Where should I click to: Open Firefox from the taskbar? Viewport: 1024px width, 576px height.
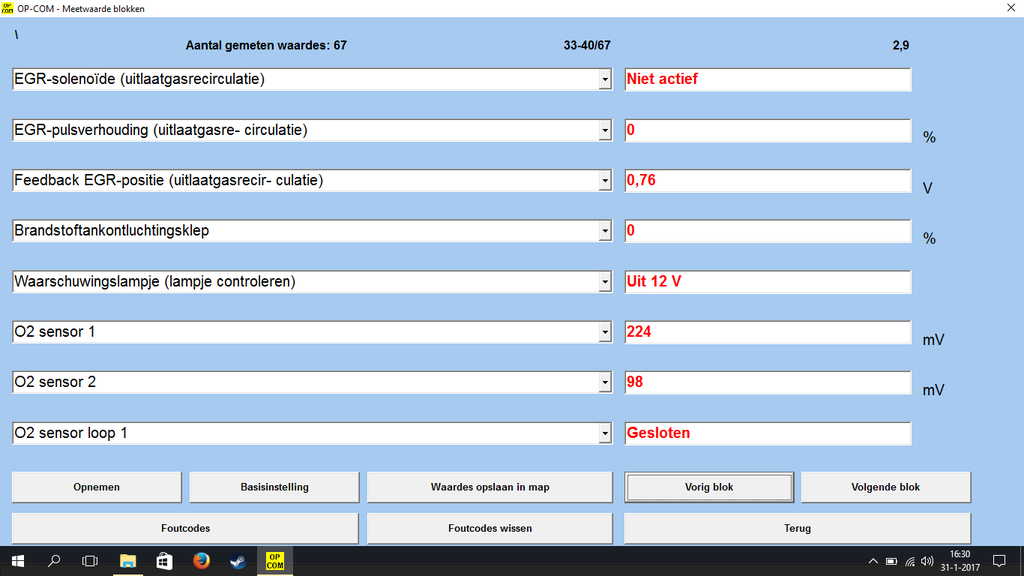coord(201,561)
